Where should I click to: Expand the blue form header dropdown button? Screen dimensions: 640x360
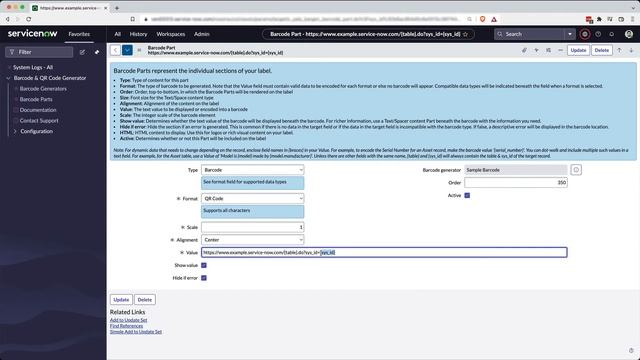(127, 50)
